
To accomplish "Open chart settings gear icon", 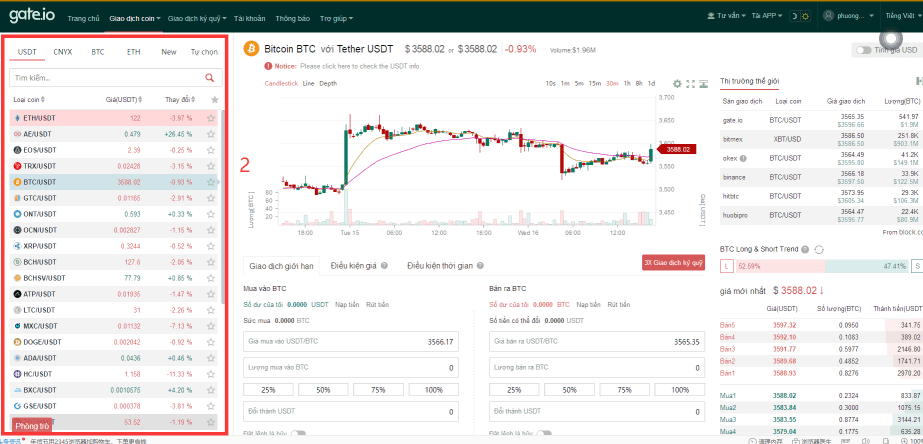I will pos(677,84).
